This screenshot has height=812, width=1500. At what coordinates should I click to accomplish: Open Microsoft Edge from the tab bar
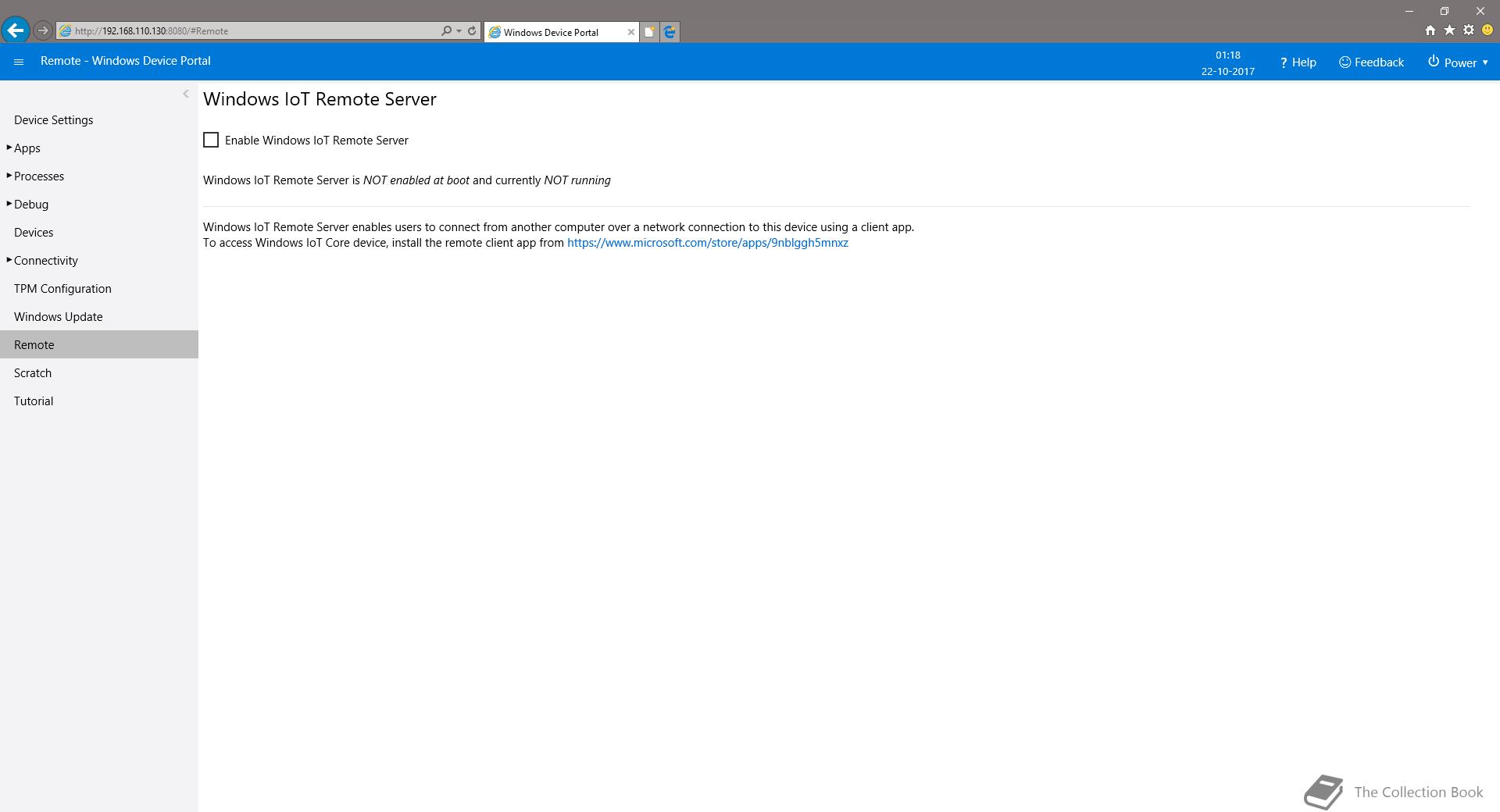670,32
